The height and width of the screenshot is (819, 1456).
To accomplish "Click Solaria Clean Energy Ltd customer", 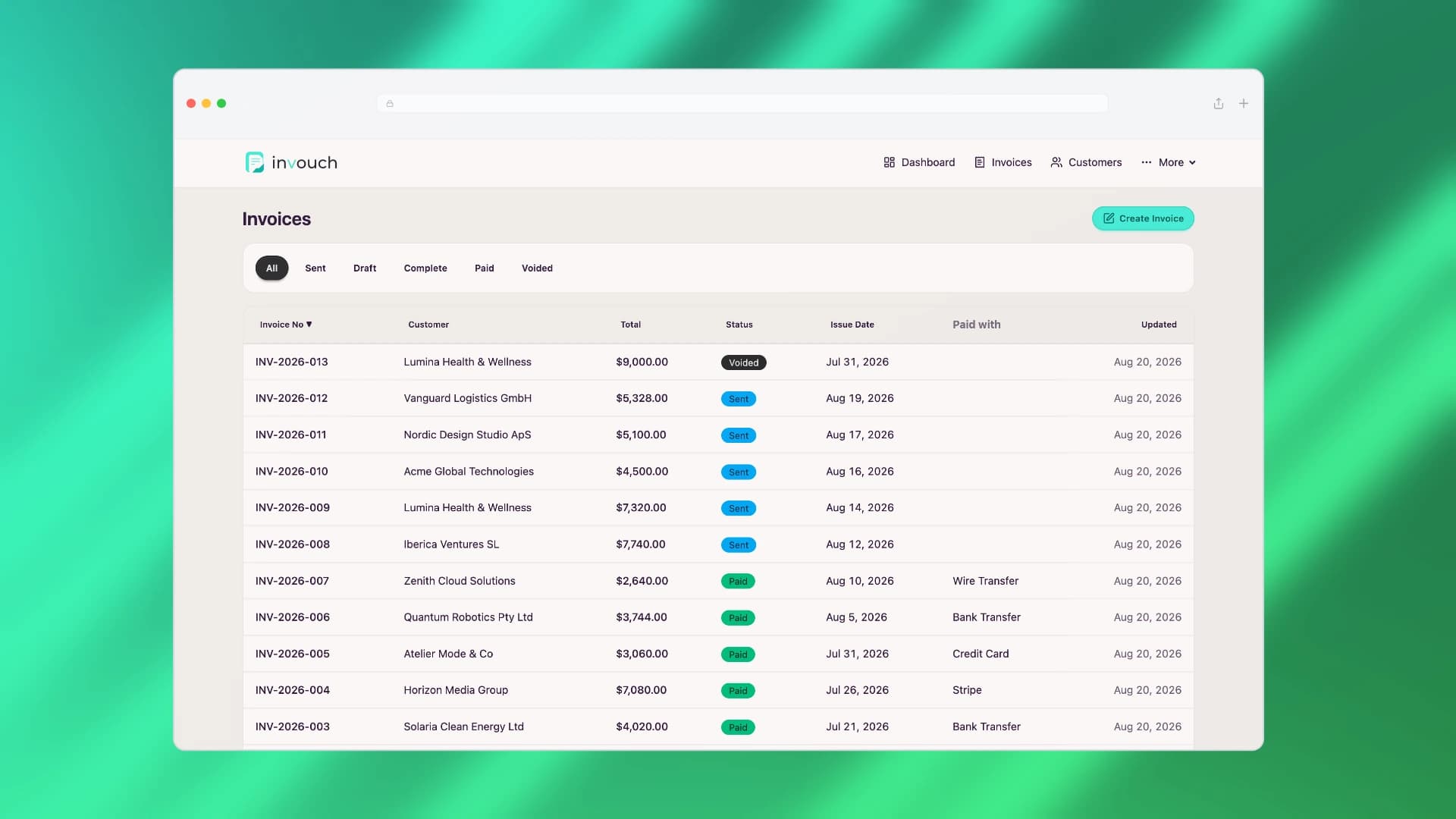I will tap(463, 726).
